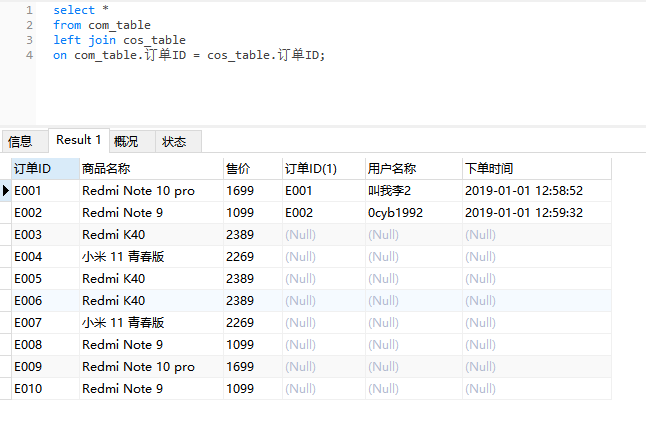Click 小米 11 青春版 in row E007

click(x=151, y=323)
